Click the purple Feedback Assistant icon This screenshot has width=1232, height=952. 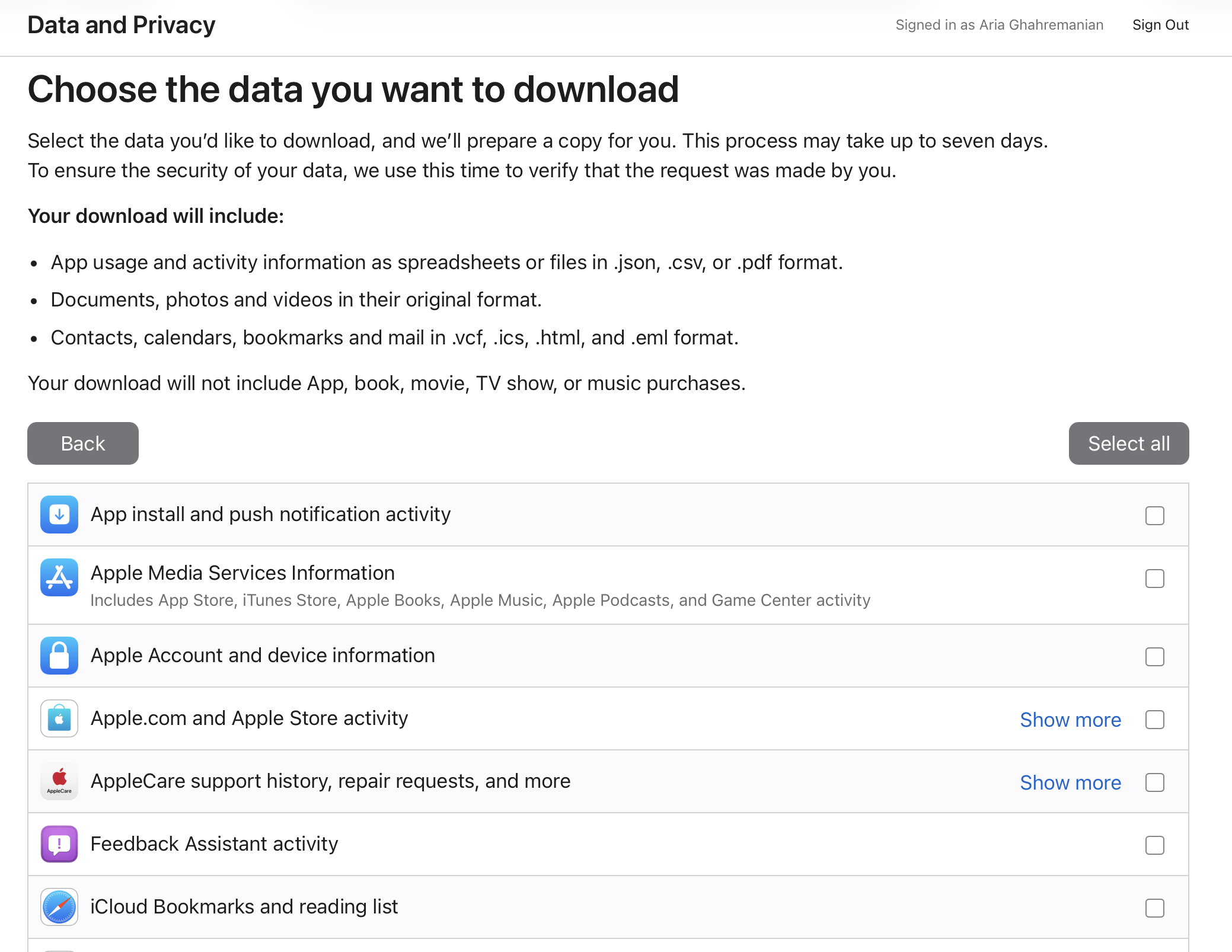point(59,844)
